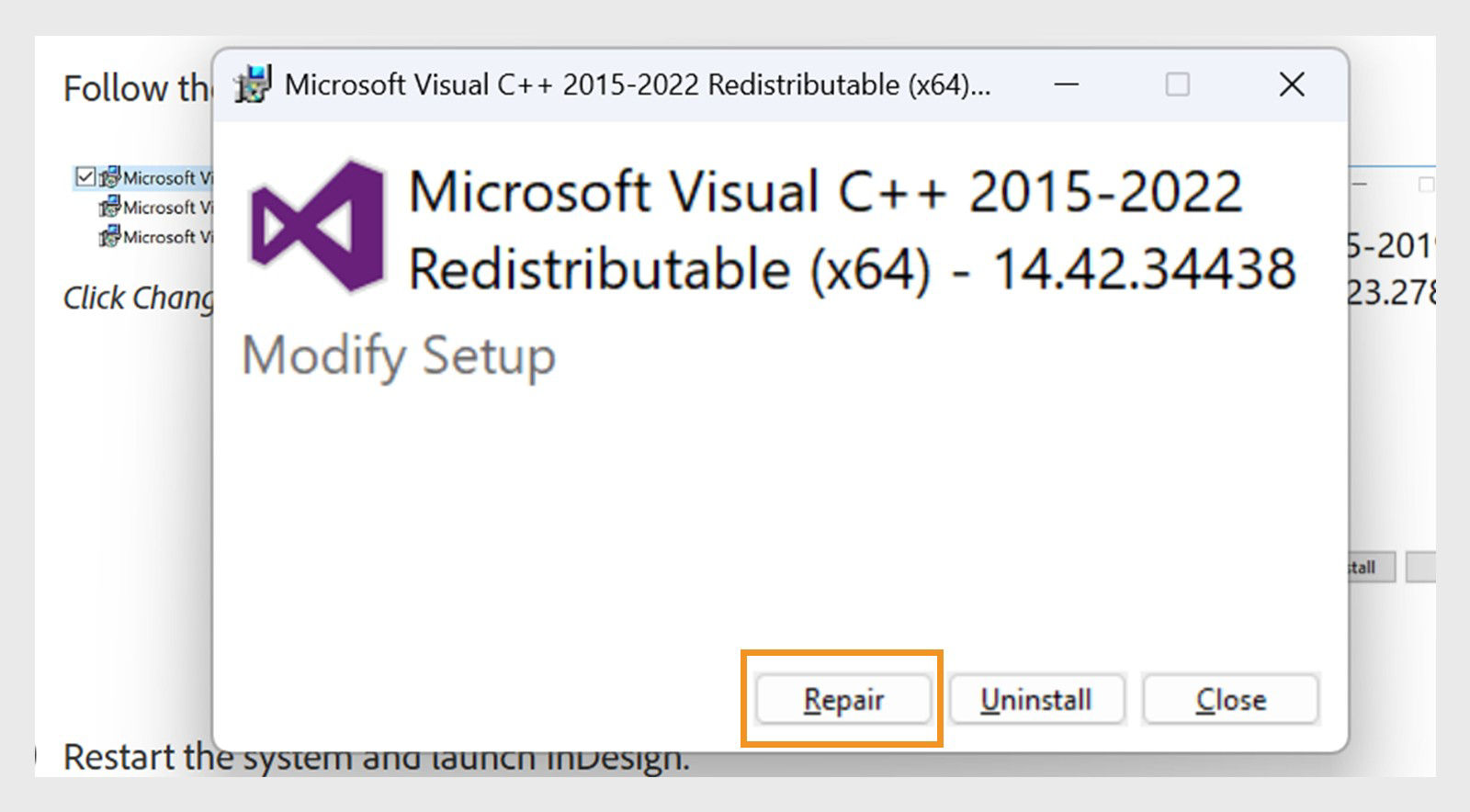The image size is (1470, 812).
Task: Click the version number 14.42.34438 in the dialog
Action: 1146,269
